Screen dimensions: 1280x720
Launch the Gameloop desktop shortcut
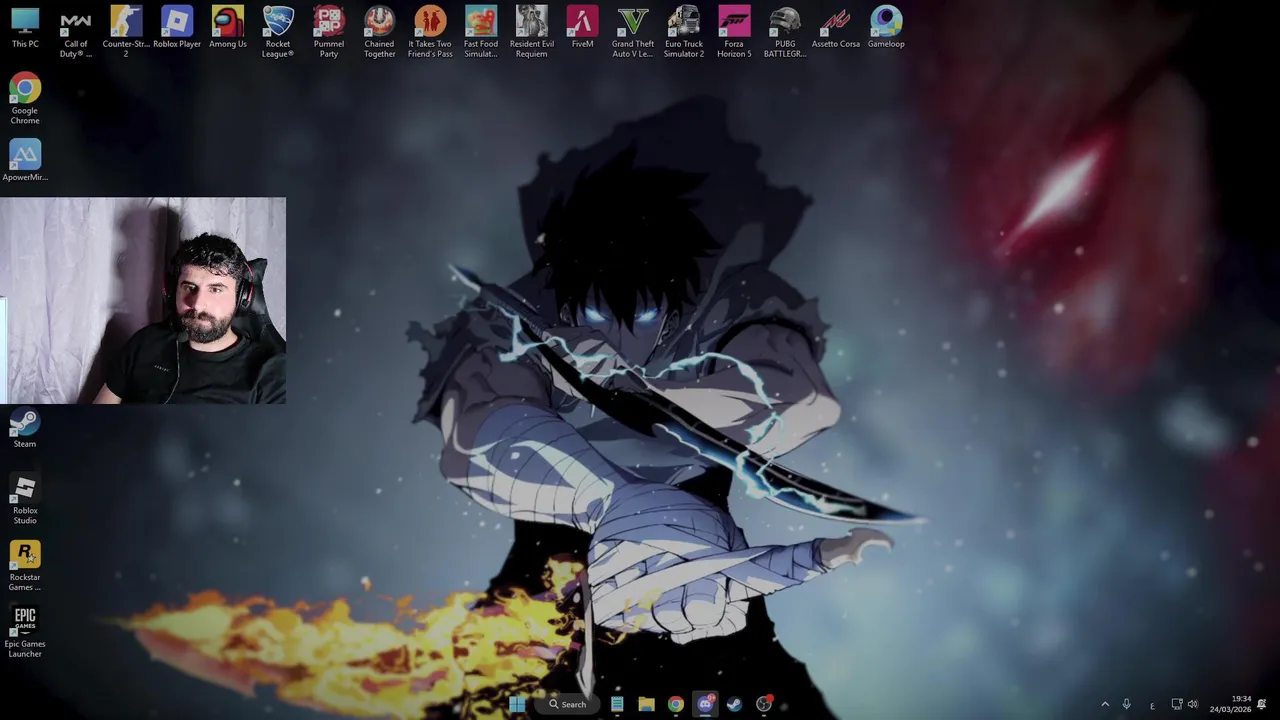click(x=886, y=28)
